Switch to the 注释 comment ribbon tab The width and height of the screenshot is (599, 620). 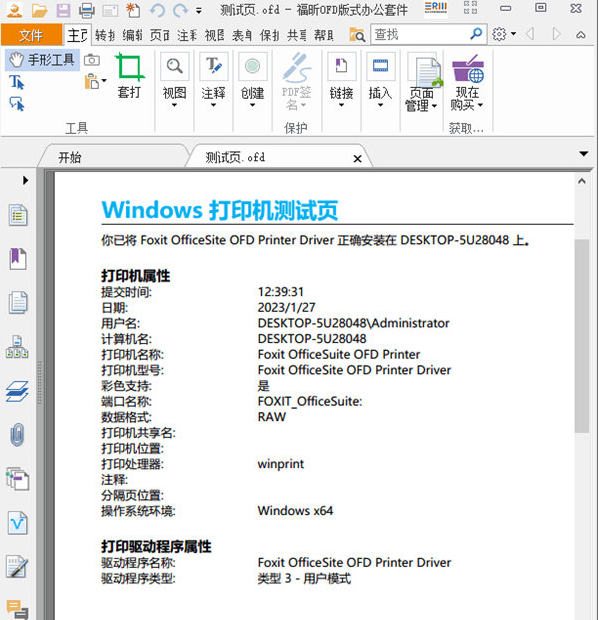click(187, 35)
